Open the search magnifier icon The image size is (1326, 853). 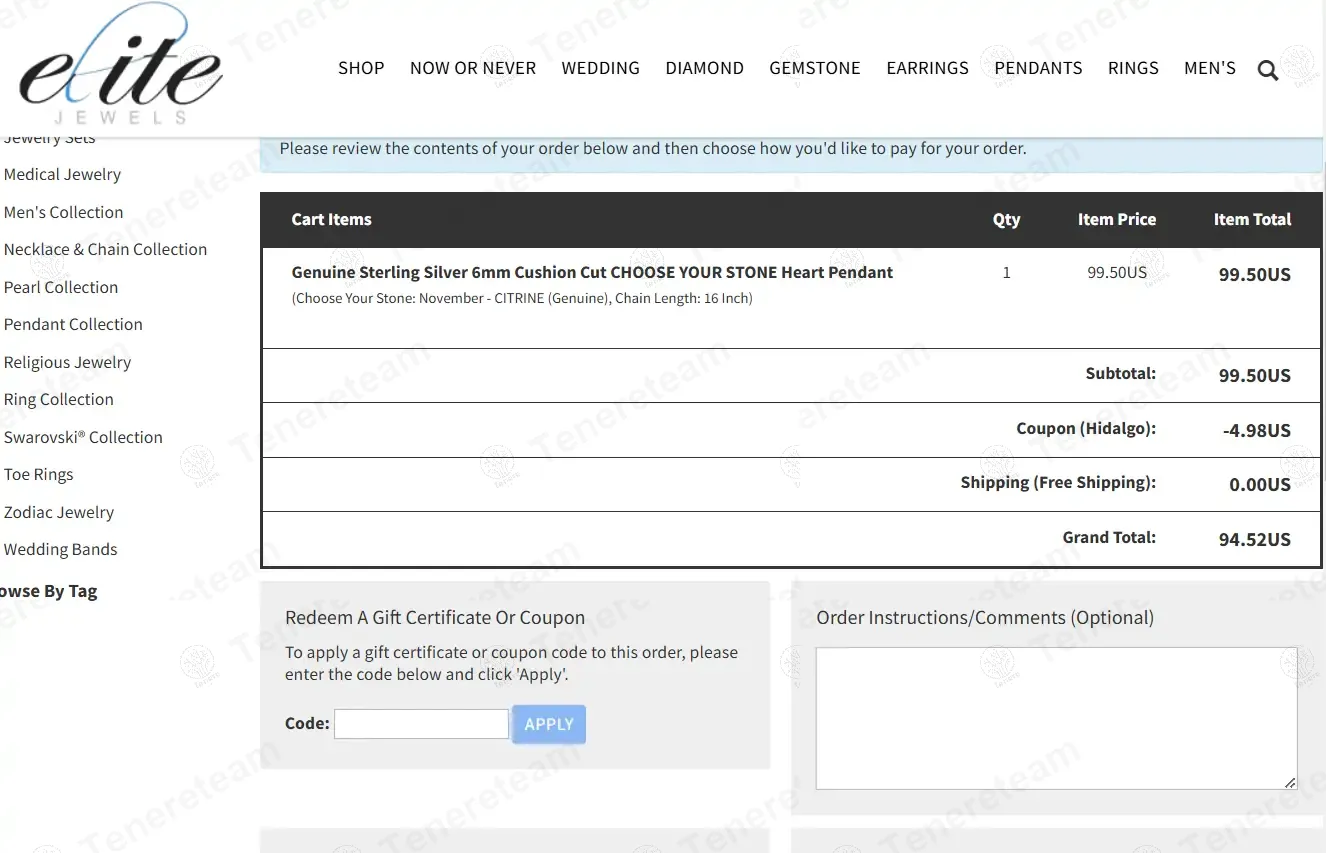[1267, 70]
